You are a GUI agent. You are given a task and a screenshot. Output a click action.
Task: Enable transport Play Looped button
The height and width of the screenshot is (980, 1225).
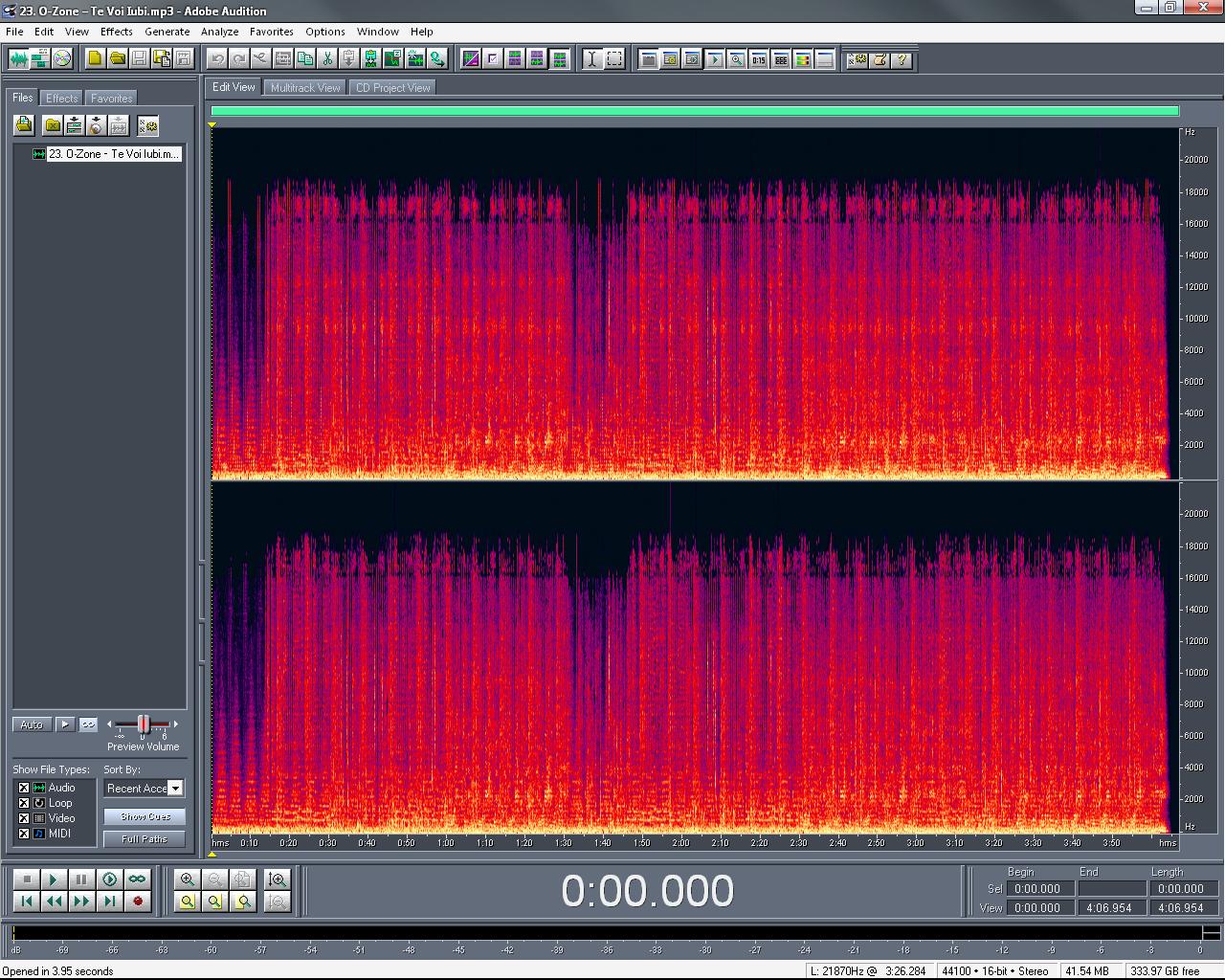pyautogui.click(x=137, y=879)
